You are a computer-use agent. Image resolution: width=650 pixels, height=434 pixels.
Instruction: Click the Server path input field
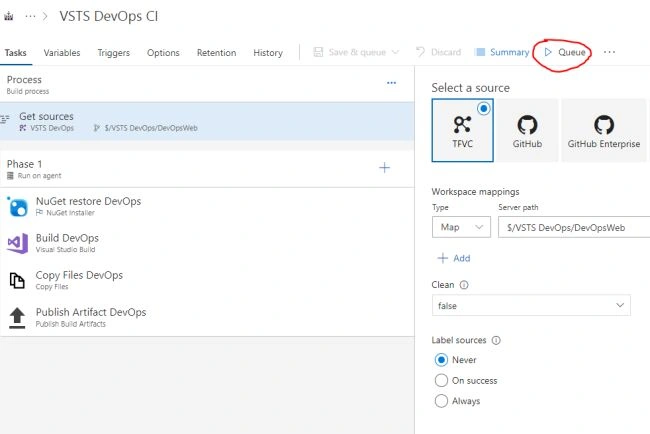(x=574, y=227)
